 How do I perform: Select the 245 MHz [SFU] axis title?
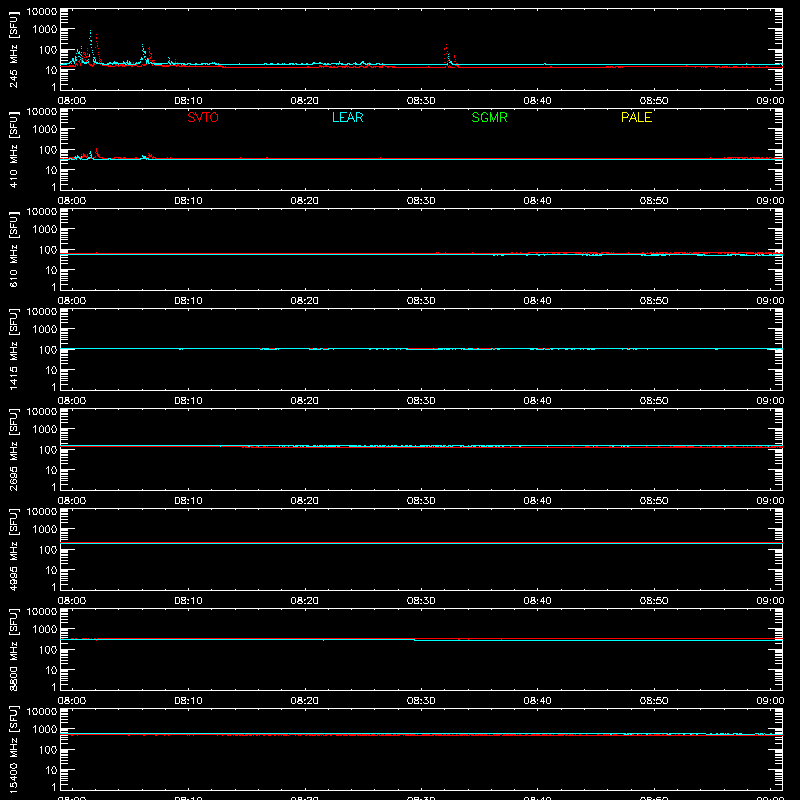(13, 50)
